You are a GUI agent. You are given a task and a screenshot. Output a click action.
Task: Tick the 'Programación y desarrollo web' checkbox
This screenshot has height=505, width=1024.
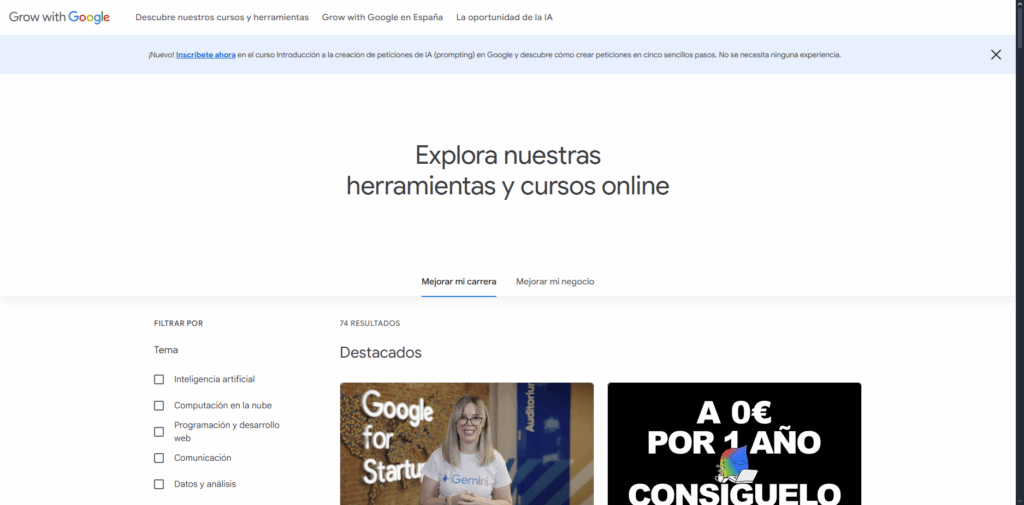(x=159, y=432)
